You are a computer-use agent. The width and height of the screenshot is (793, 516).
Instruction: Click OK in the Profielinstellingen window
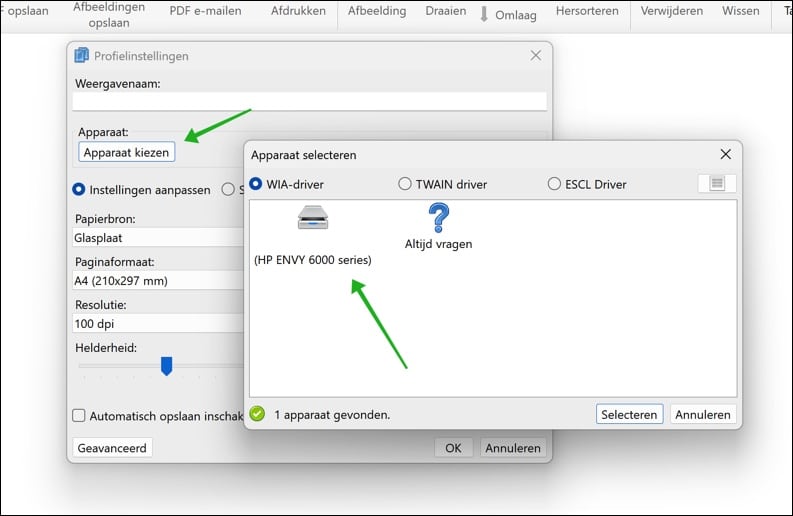coord(453,448)
